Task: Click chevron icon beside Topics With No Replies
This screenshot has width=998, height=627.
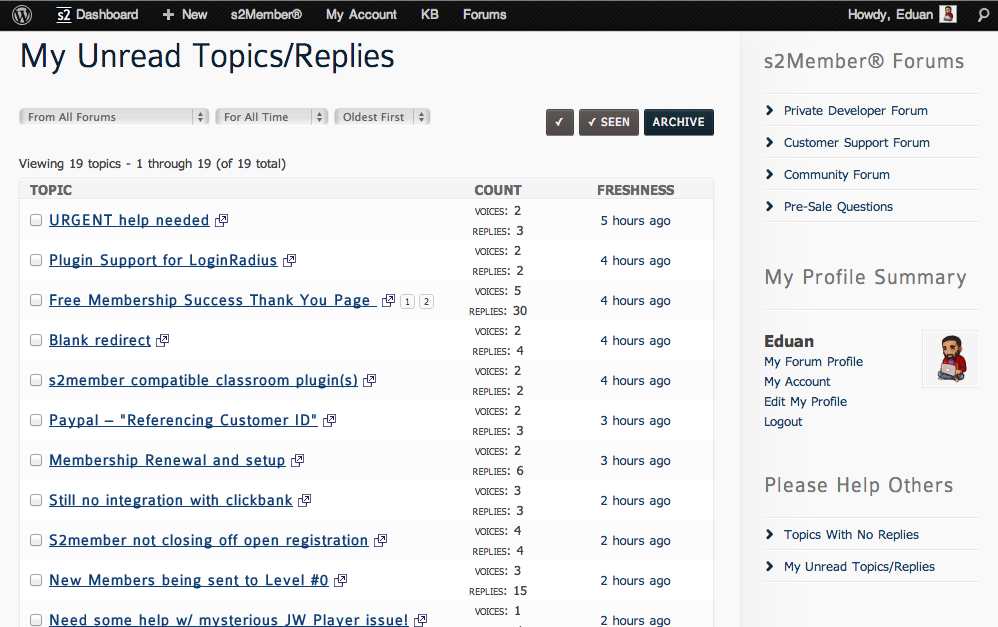Action: pyautogui.click(x=770, y=534)
